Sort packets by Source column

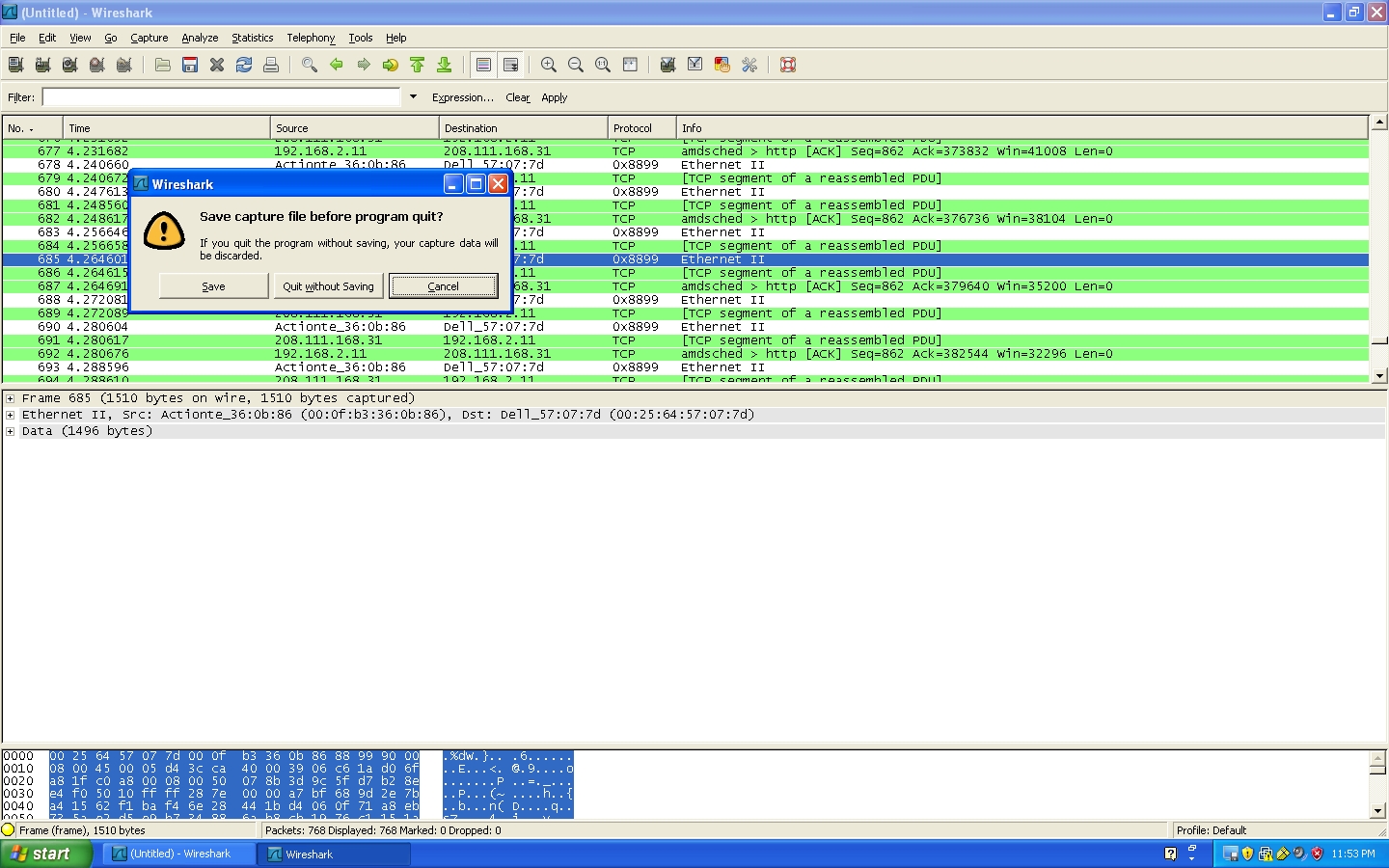tap(355, 127)
